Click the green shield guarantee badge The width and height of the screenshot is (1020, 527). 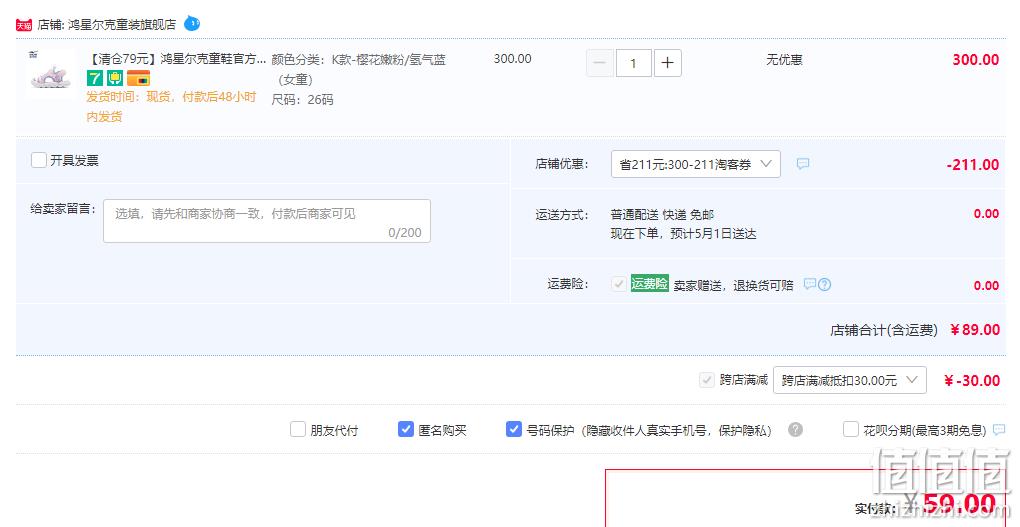tap(115, 79)
